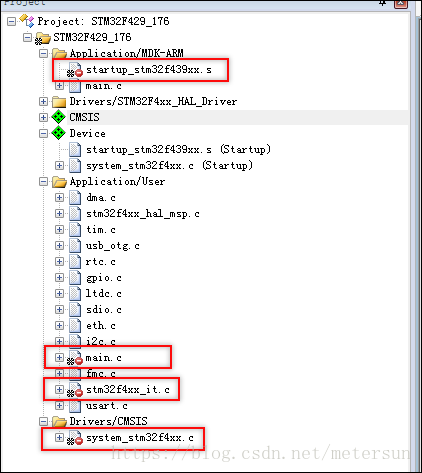Screen dimensions: 422x473
Task: Click the excluded stm32f4xx_it.c file icon
Action: (x=75, y=390)
